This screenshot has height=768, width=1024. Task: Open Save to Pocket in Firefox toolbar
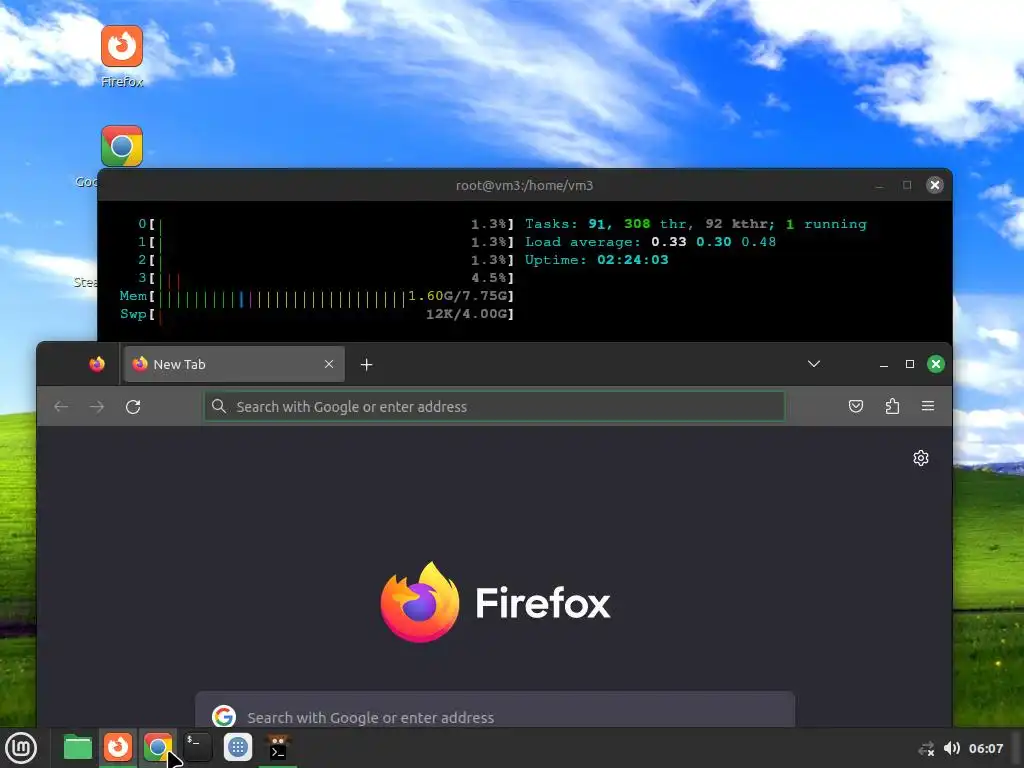coord(856,406)
